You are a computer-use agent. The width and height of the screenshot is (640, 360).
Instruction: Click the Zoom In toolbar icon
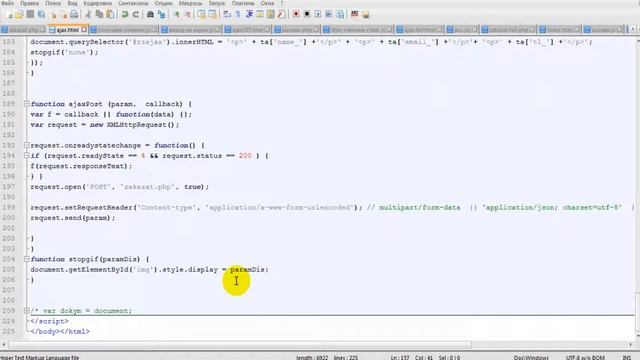(176, 15)
